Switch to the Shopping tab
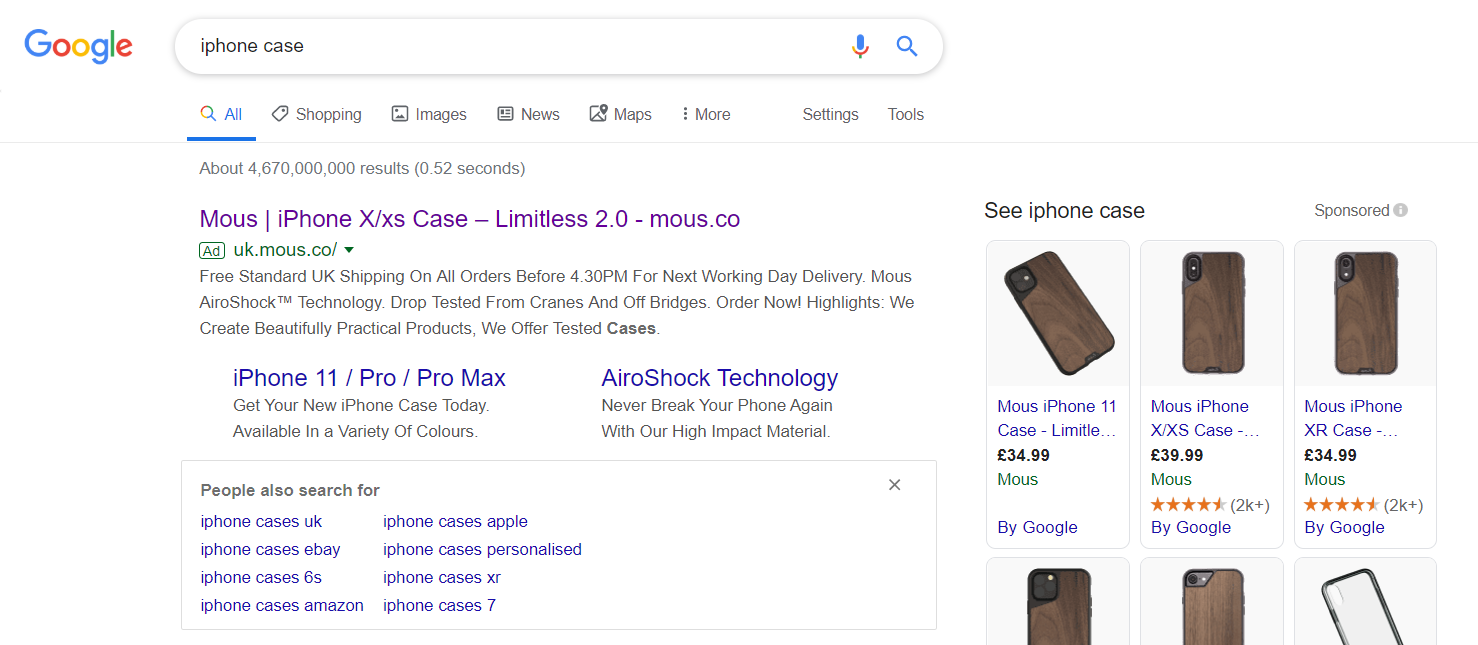 (316, 114)
